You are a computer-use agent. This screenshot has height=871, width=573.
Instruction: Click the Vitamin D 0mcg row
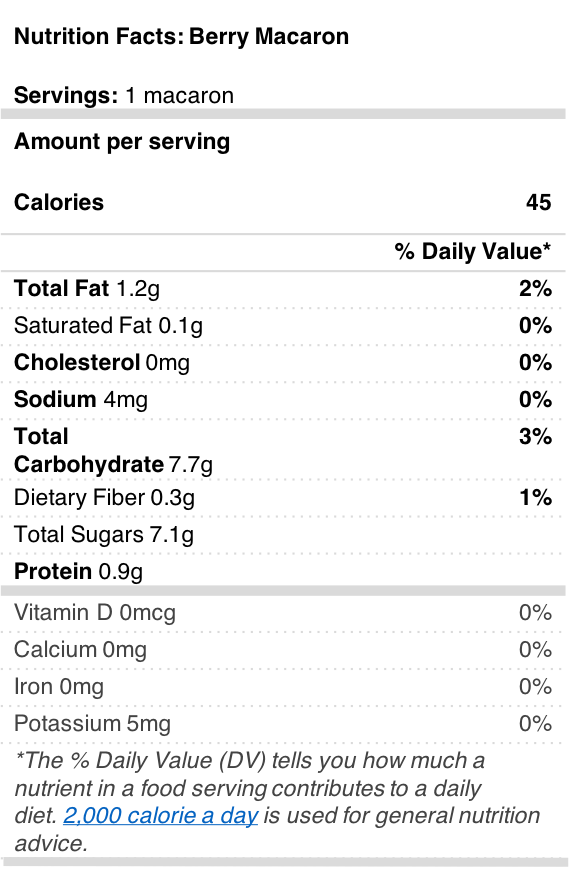click(x=283, y=613)
